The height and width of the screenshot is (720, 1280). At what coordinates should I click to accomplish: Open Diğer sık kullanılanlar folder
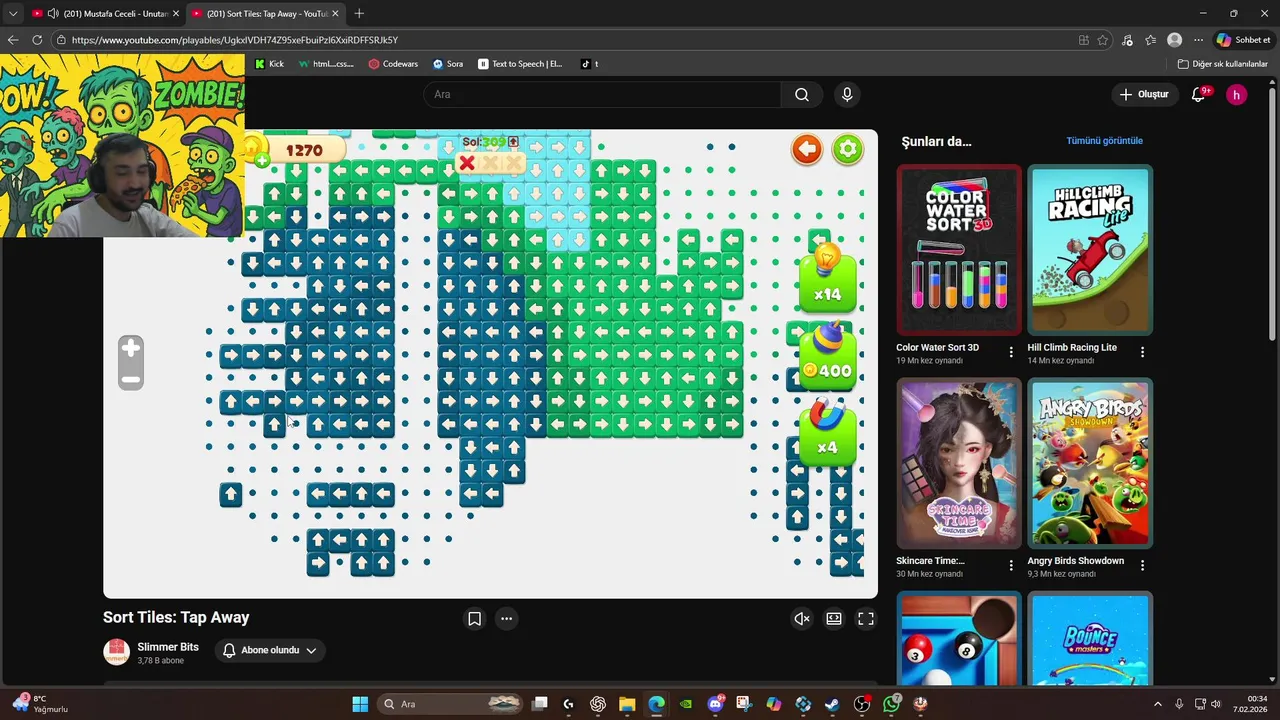point(1223,64)
